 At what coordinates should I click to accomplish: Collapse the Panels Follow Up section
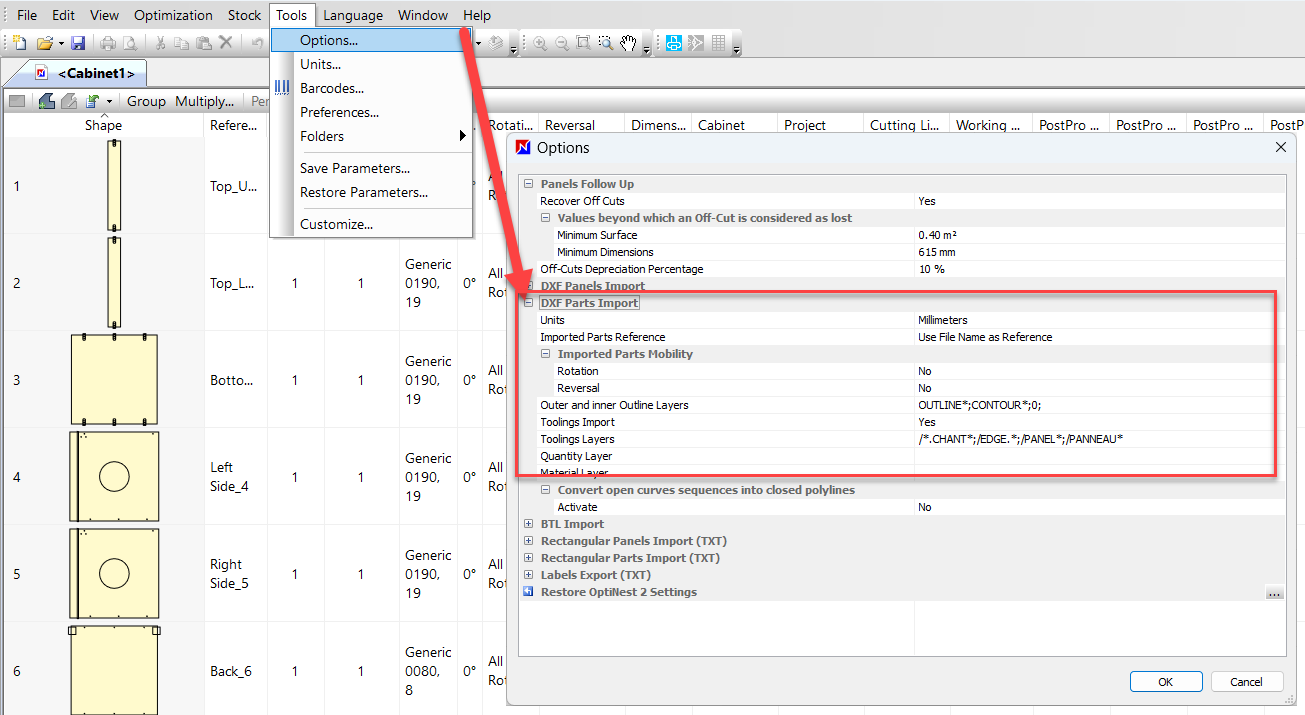(529, 184)
